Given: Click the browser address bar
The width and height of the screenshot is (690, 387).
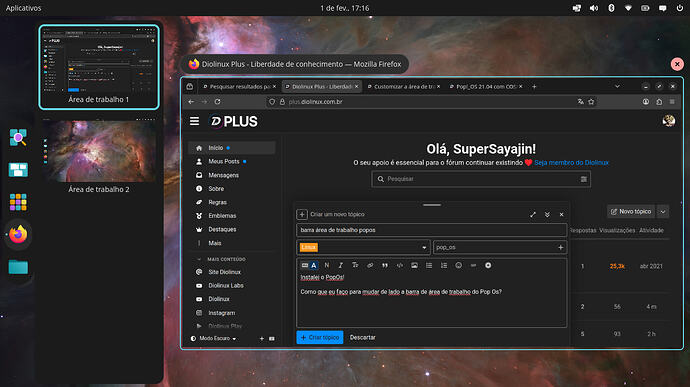Looking at the screenshot, I should click(432, 102).
